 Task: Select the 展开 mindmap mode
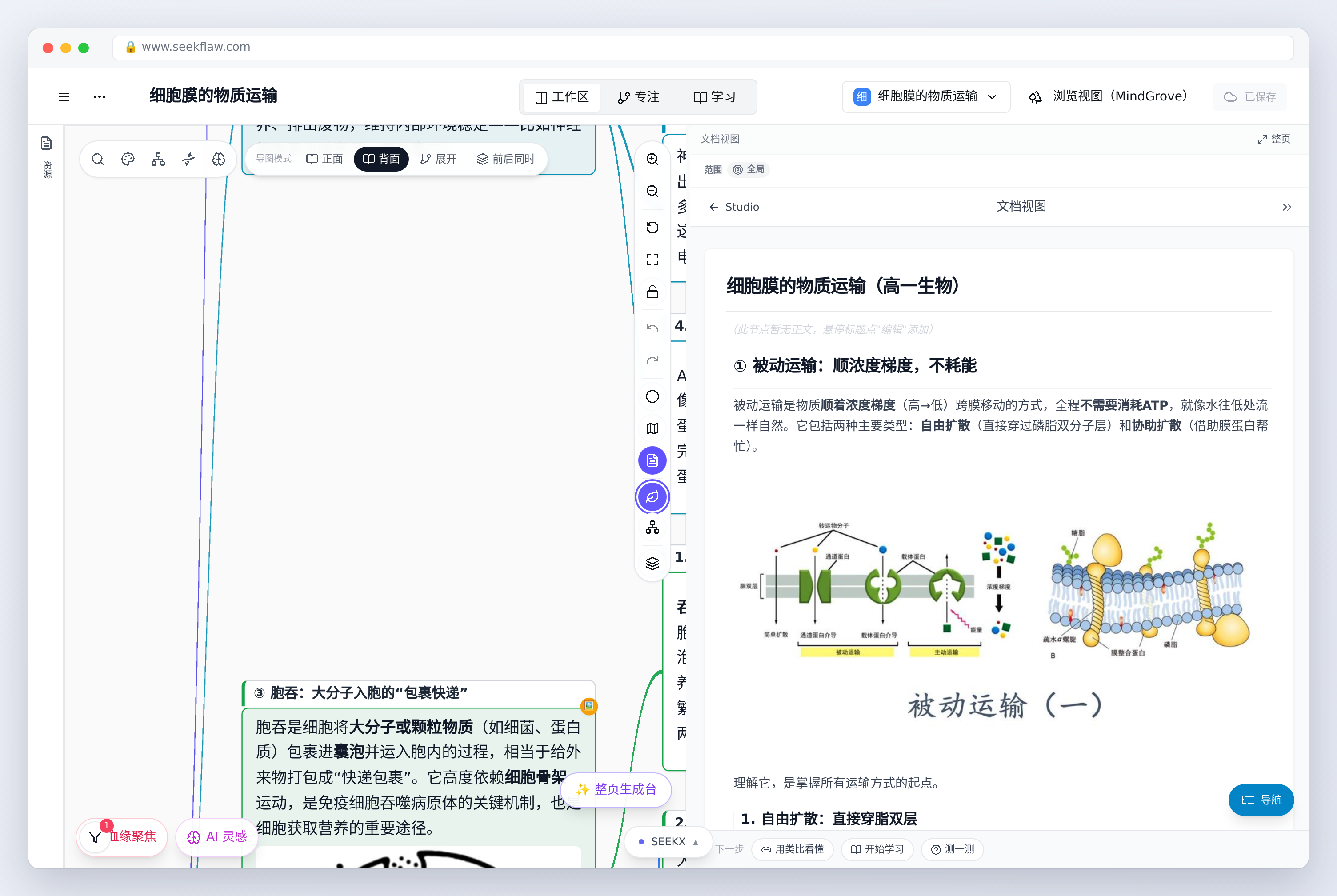coord(438,159)
